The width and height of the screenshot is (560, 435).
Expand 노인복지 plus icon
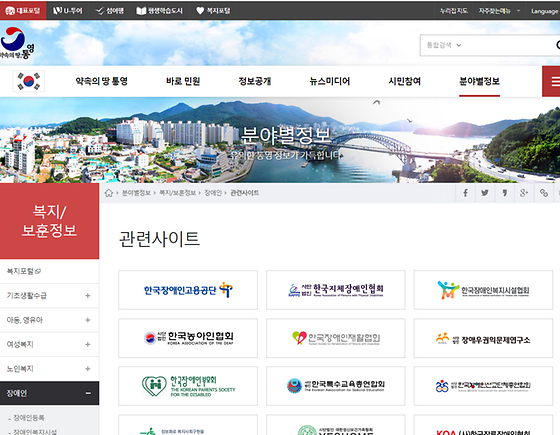[88, 369]
